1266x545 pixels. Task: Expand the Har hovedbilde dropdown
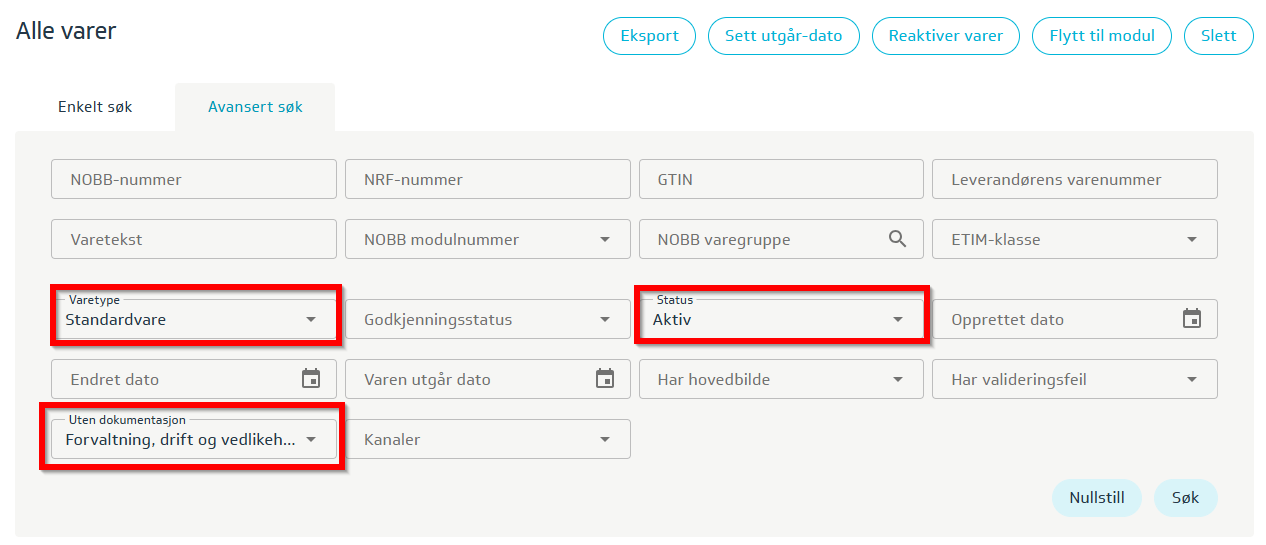pyautogui.click(x=898, y=380)
